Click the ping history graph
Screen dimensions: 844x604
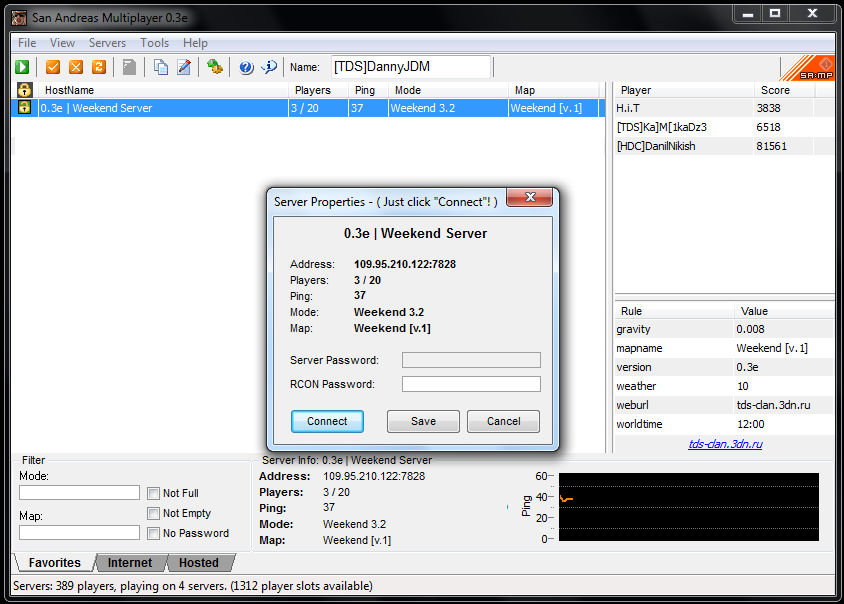tap(689, 507)
